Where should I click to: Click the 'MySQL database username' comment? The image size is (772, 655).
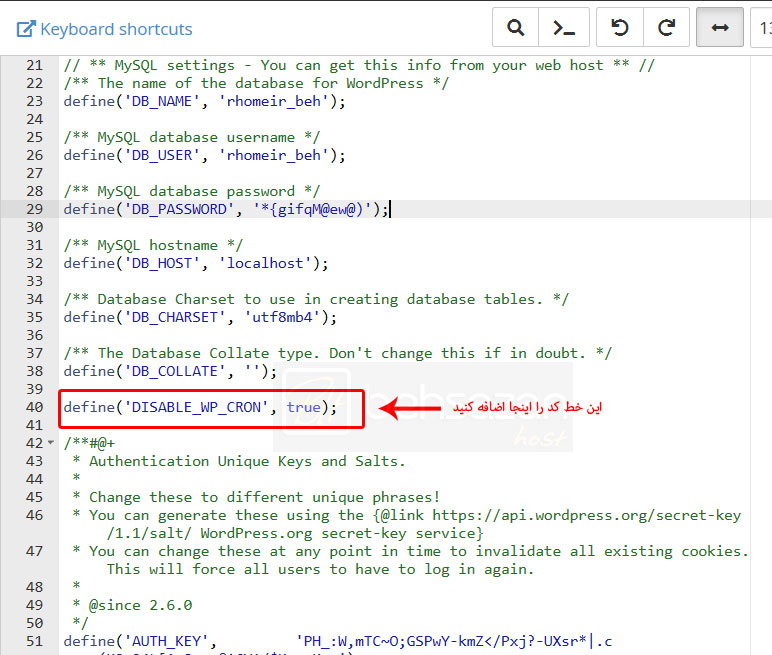192,137
